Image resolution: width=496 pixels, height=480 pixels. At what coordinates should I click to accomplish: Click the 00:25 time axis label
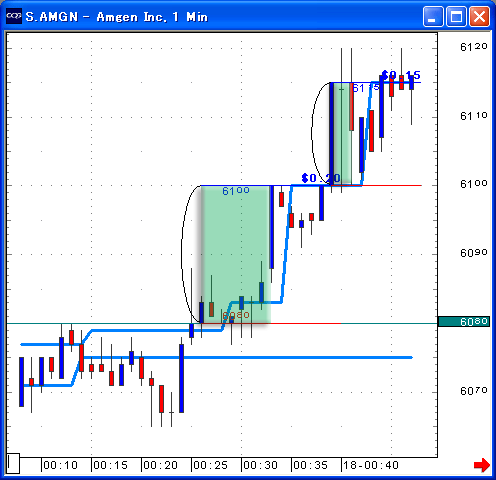(x=210, y=465)
